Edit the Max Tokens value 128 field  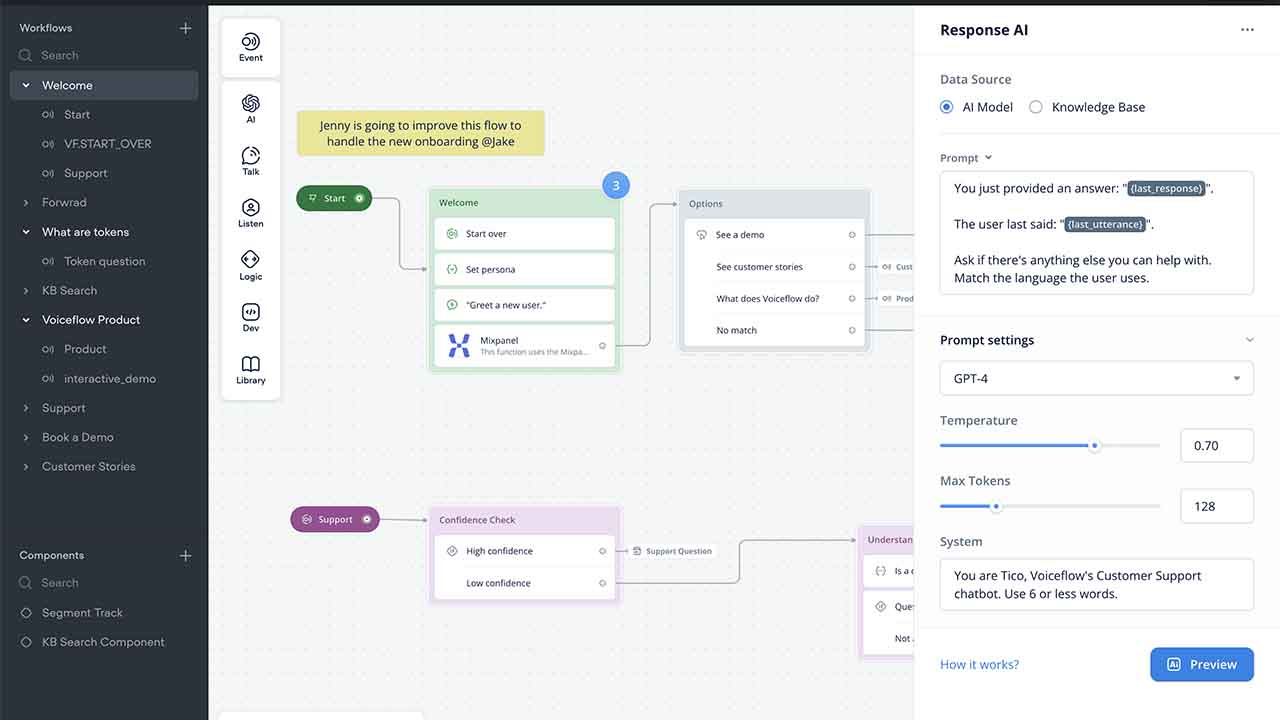1217,506
